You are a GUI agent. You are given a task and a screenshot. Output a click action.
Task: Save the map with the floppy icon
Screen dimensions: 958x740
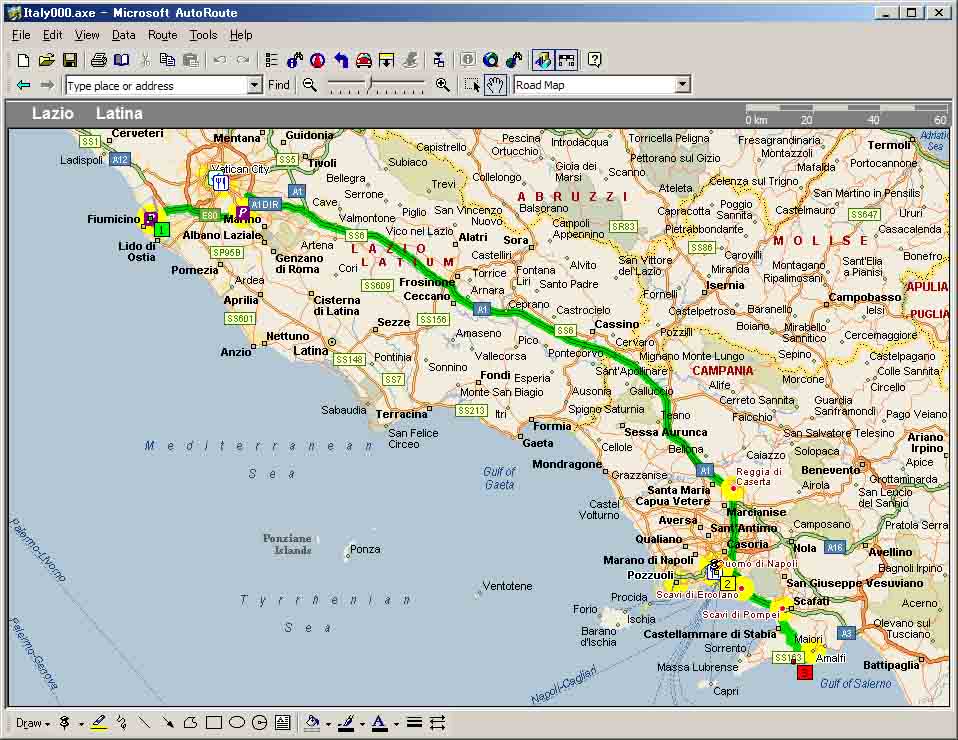point(70,60)
